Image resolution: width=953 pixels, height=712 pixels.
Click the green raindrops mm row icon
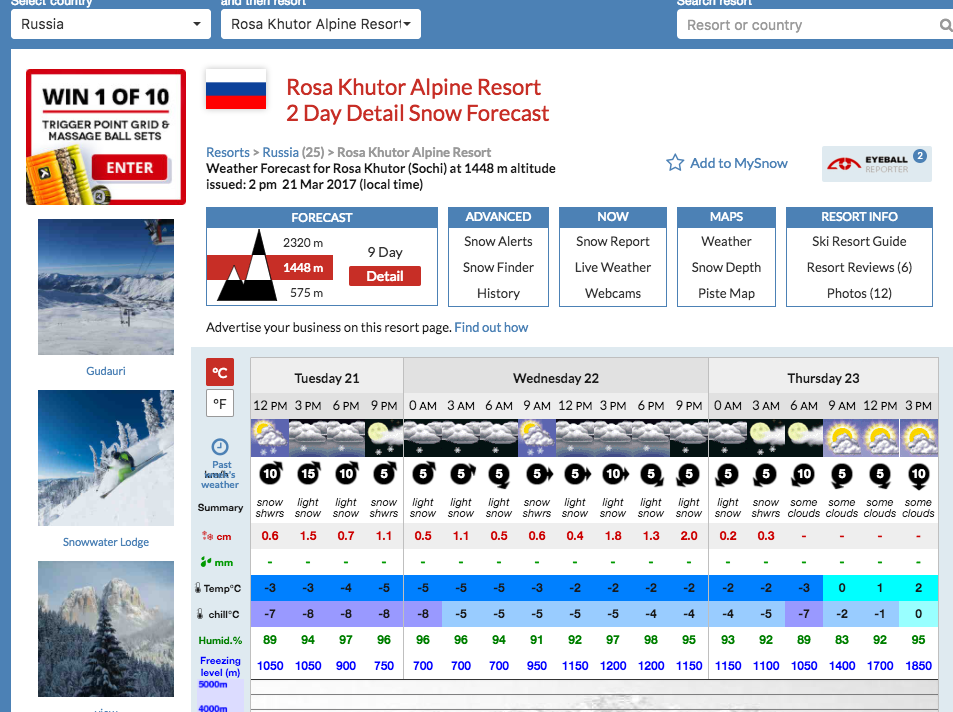point(205,562)
